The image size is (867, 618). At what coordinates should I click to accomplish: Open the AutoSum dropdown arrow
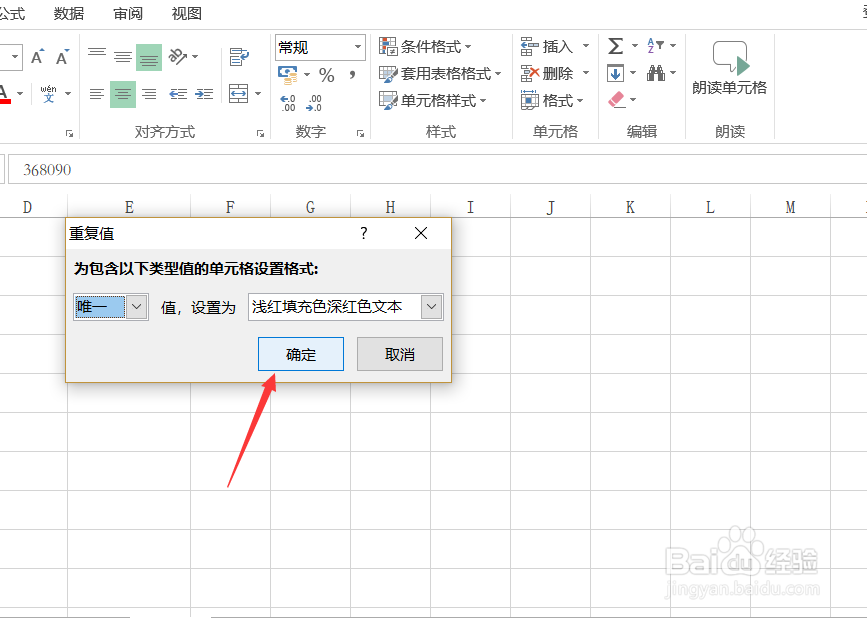point(635,46)
